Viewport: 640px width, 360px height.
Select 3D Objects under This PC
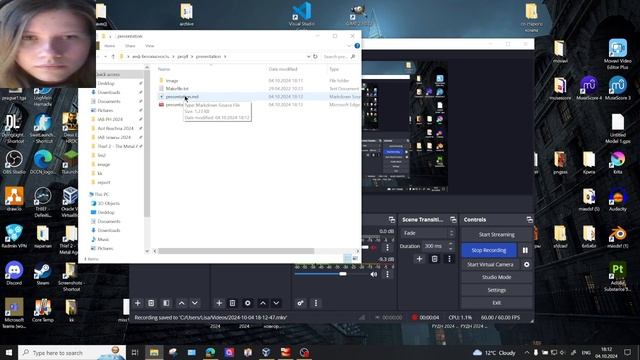pyautogui.click(x=109, y=203)
